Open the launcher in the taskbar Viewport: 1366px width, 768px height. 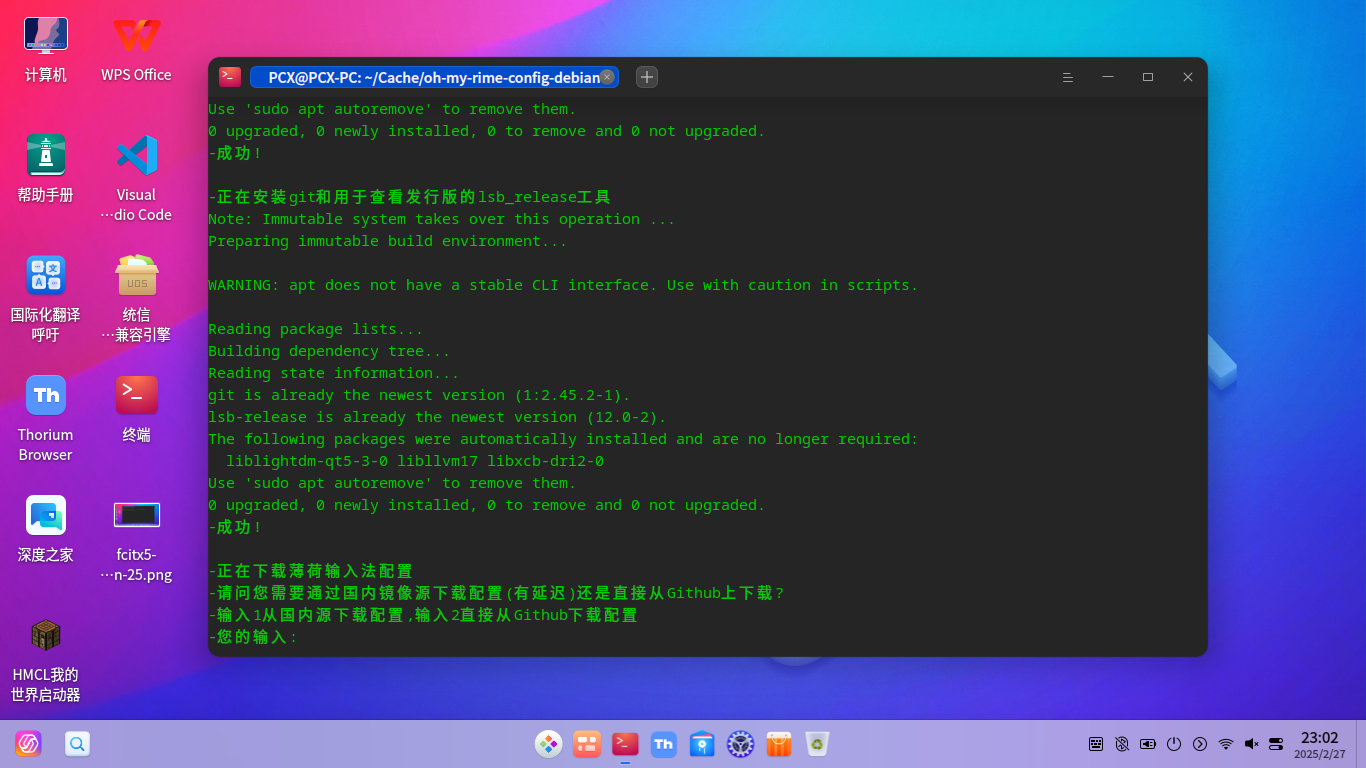tap(28, 744)
